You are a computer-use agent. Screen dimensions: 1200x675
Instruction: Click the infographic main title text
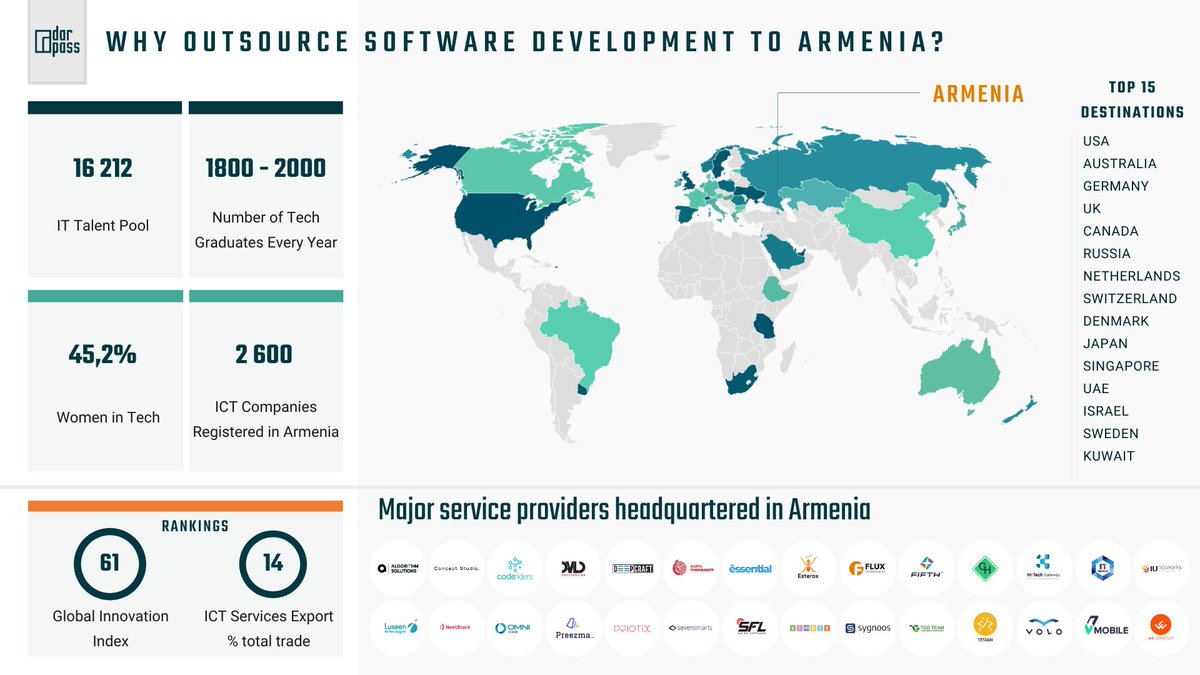click(526, 43)
